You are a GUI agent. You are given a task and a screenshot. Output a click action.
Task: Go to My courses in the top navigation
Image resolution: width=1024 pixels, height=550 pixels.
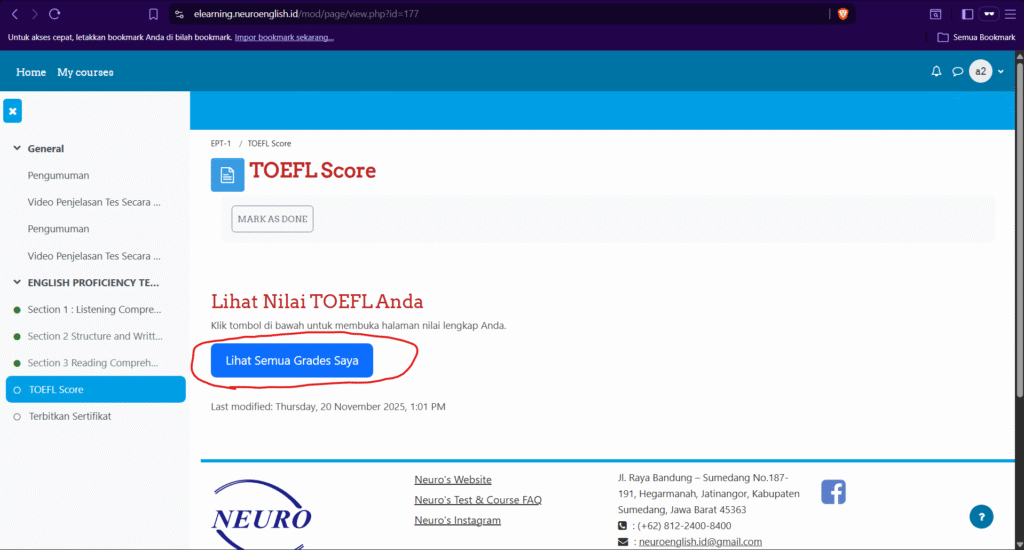coord(85,72)
